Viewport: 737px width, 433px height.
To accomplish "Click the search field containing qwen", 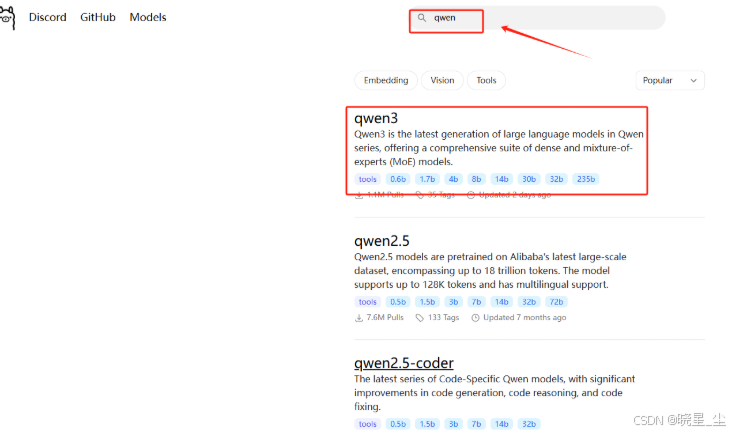I will coord(537,18).
